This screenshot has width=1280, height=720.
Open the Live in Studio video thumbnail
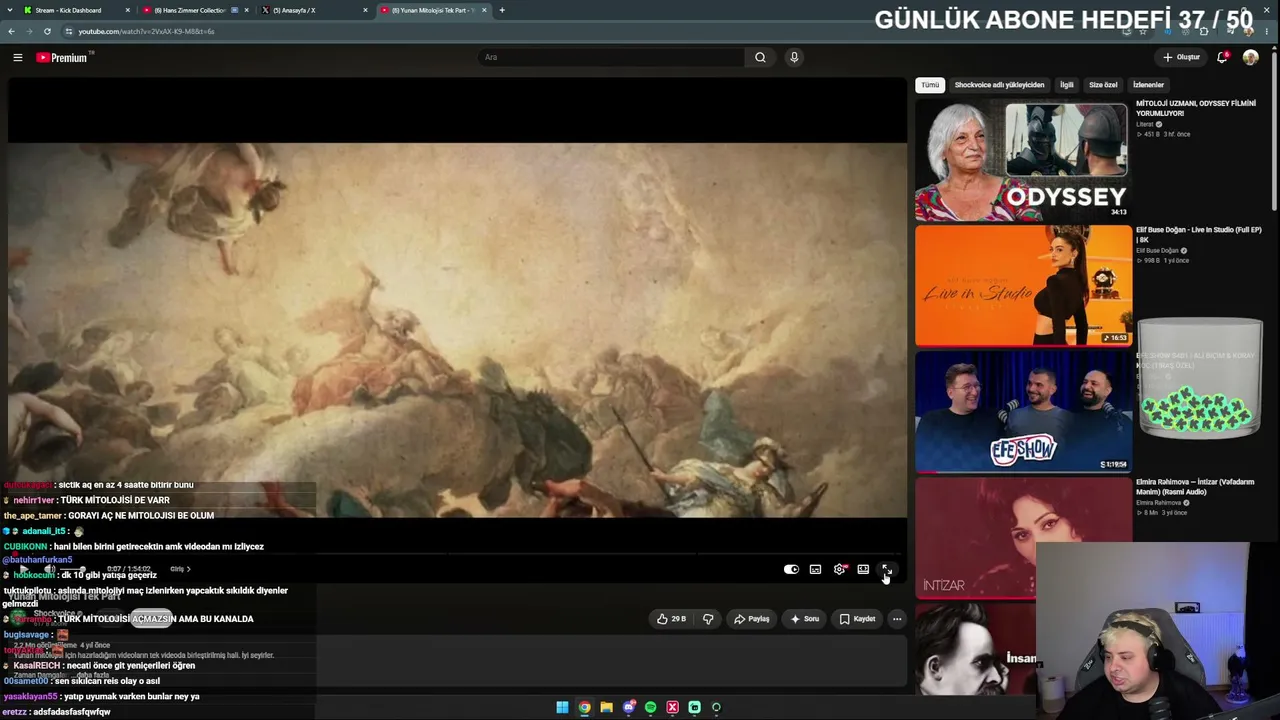pos(1022,285)
